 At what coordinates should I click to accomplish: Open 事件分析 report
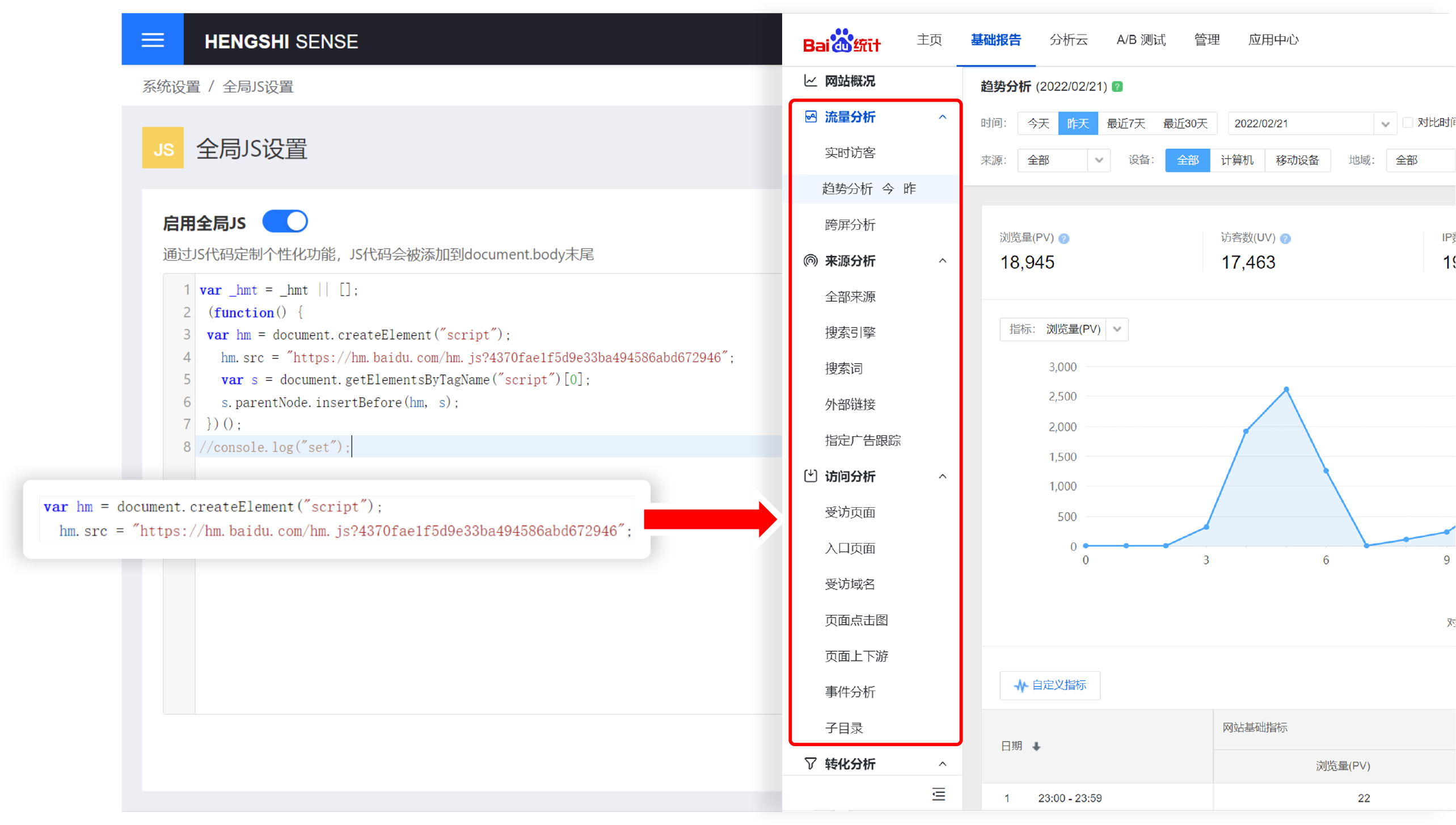tap(849, 692)
